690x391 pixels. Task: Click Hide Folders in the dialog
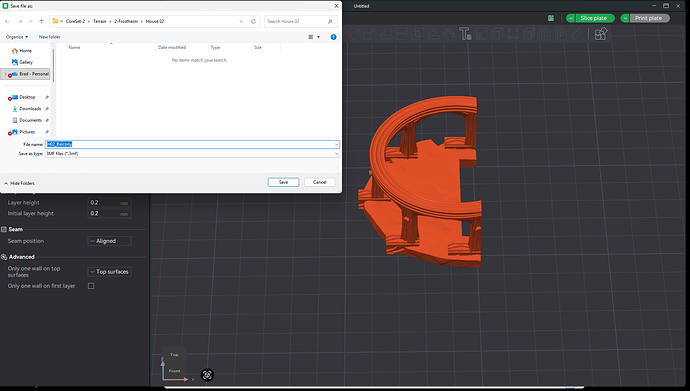[19, 183]
